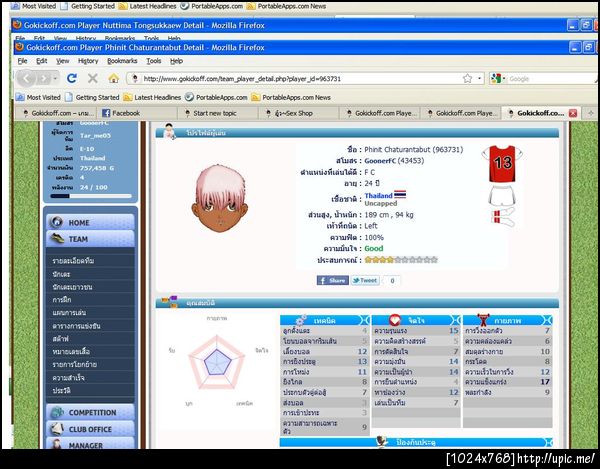600x469 pixels.
Task: Open the back/forward history dropdown arrow
Action: click(55, 79)
